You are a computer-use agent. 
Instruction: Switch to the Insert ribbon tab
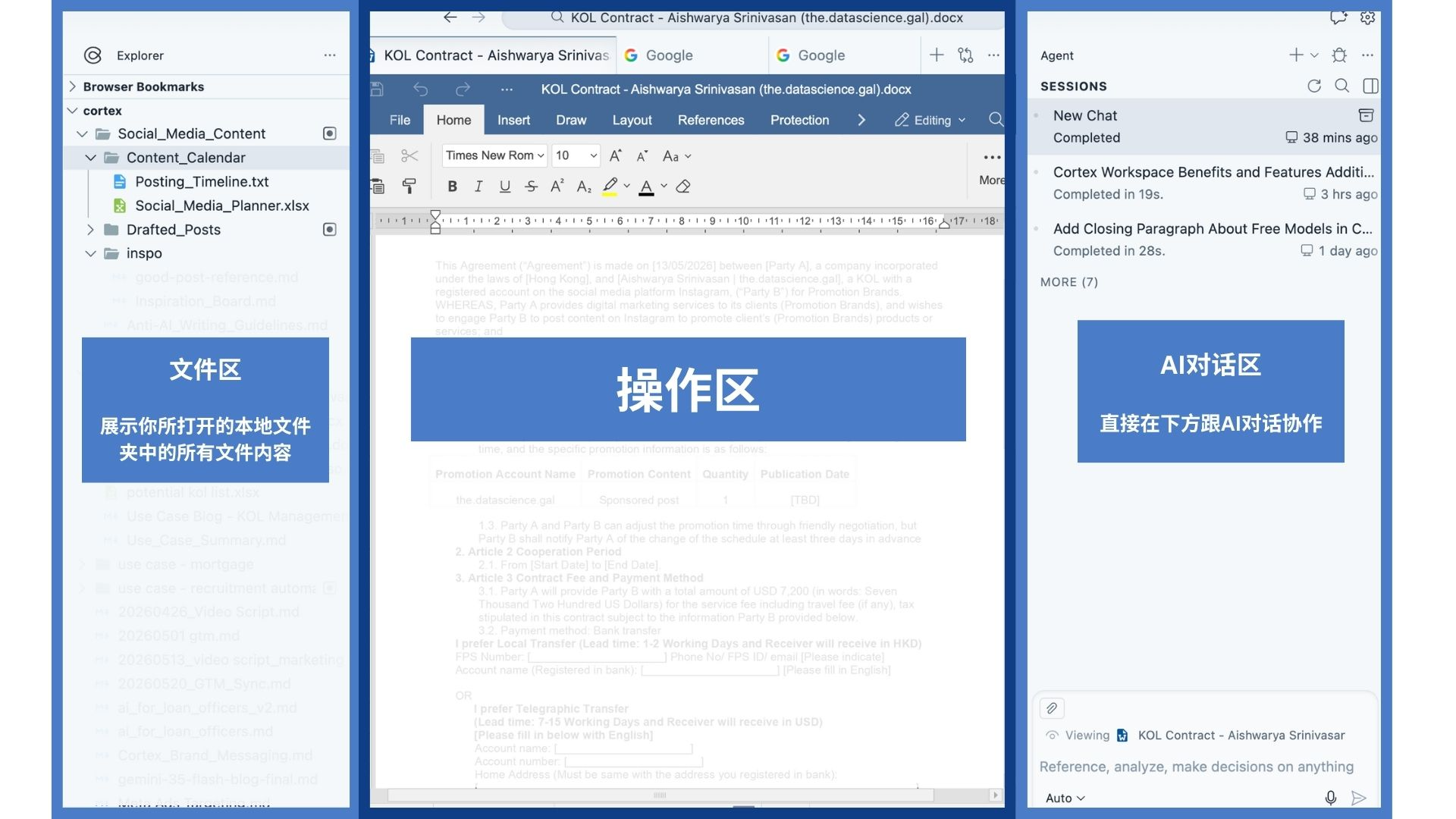click(x=513, y=120)
